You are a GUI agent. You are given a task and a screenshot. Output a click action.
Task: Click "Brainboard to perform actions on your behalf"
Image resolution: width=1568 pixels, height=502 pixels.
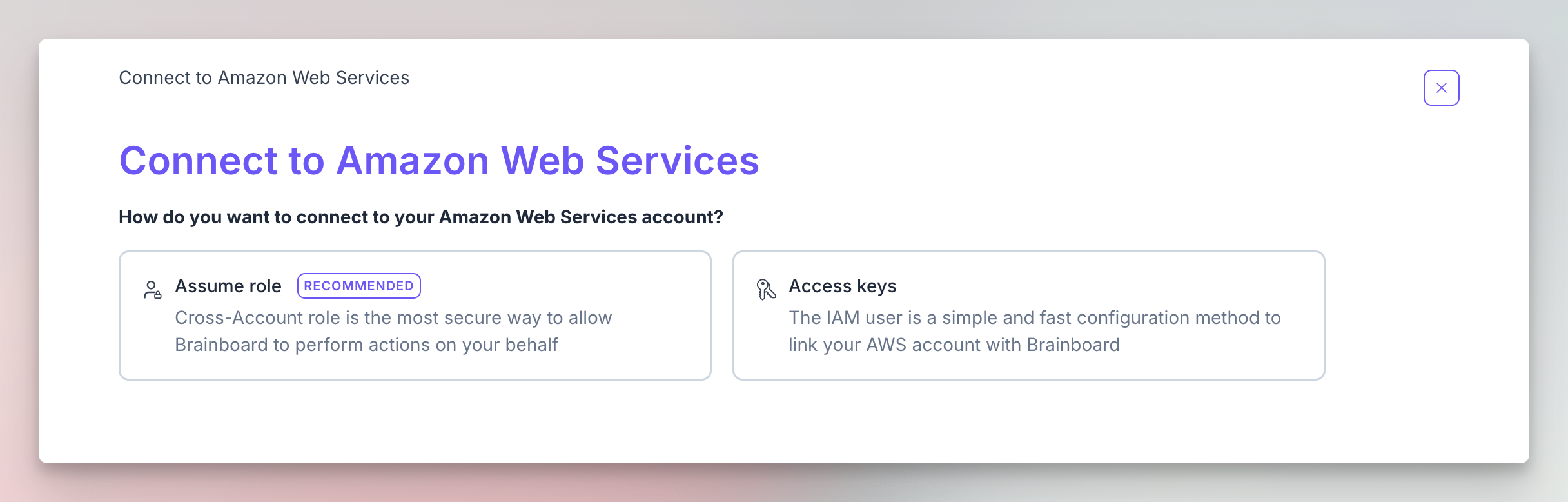coord(366,345)
